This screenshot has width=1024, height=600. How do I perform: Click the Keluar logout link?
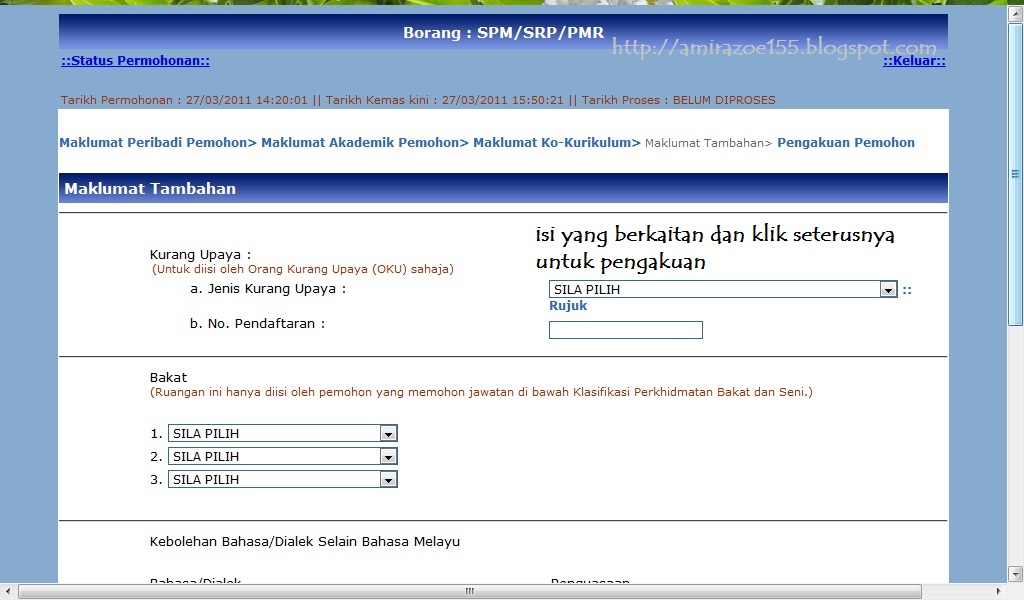click(914, 61)
